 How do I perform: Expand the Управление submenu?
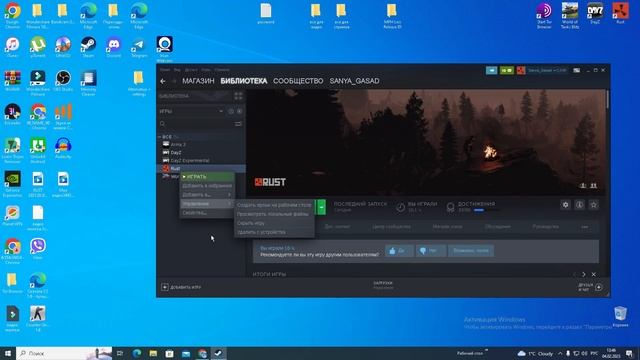click(x=207, y=204)
